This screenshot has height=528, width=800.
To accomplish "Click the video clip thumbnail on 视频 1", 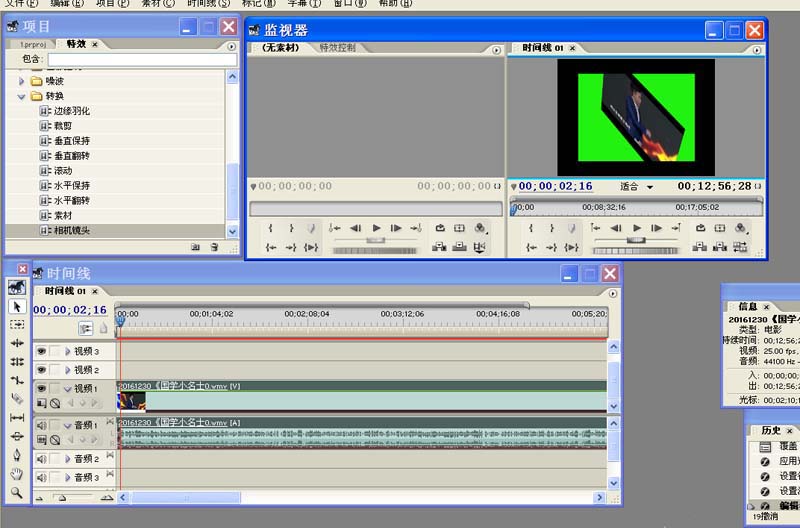I will pos(132,401).
